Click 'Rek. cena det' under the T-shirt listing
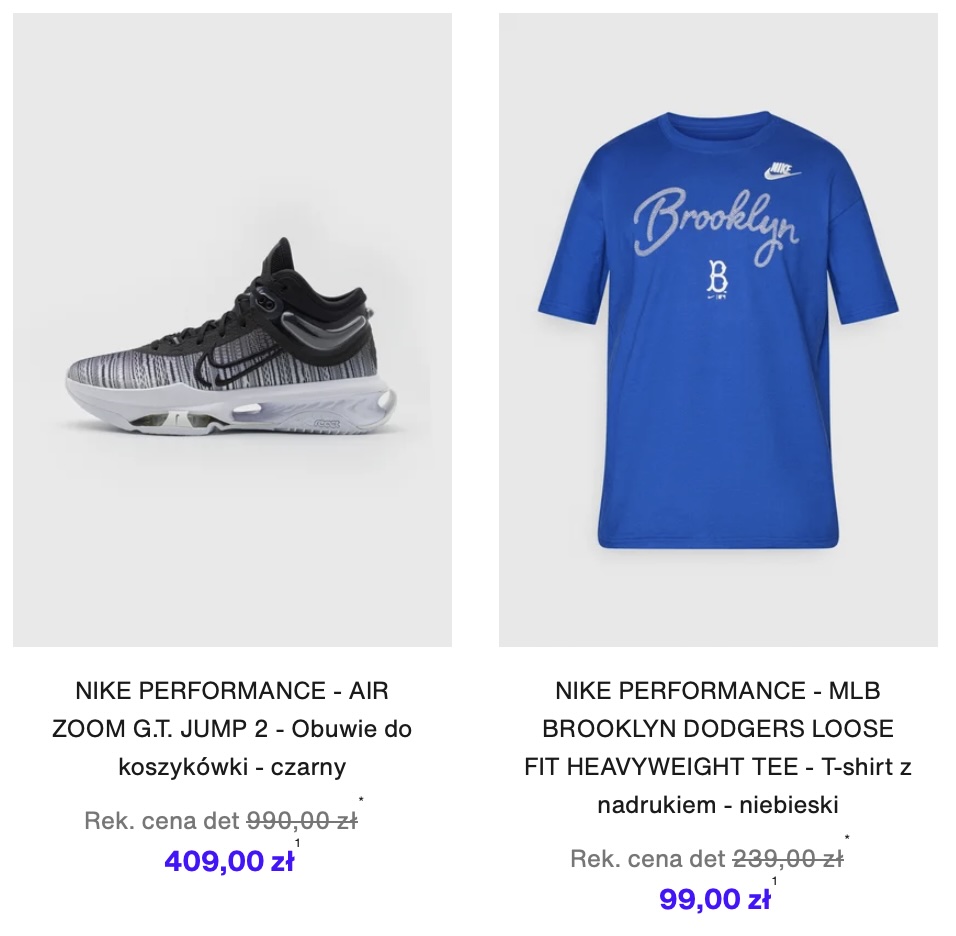 click(647, 859)
